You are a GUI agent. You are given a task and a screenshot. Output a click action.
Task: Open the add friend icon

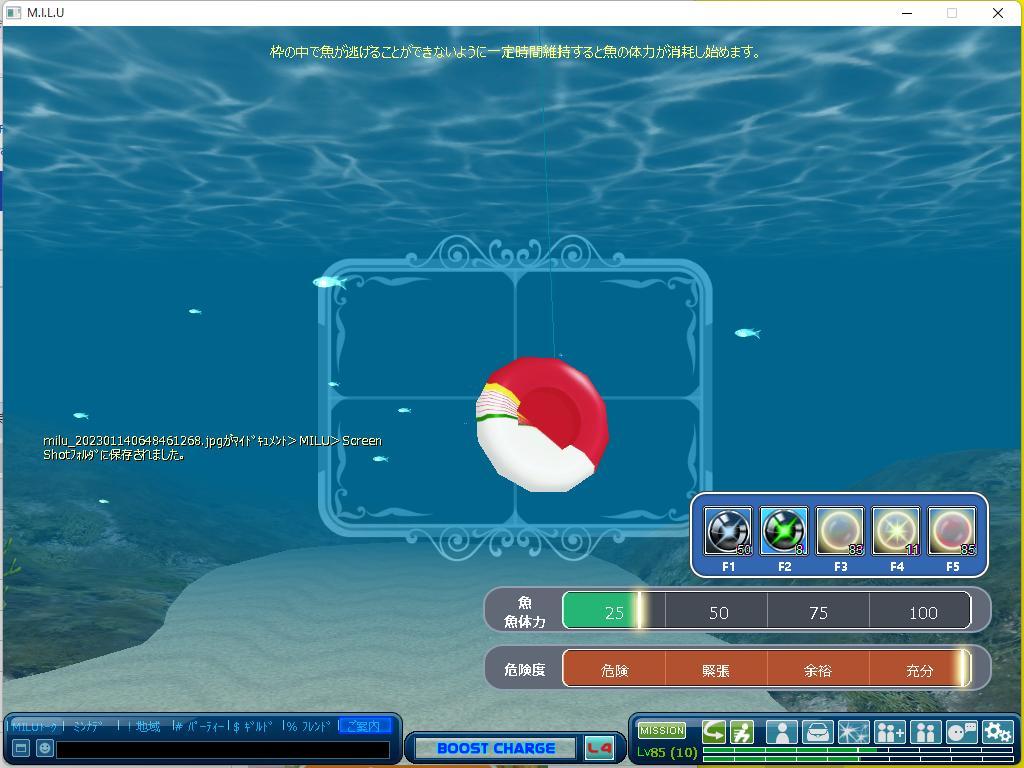click(889, 732)
